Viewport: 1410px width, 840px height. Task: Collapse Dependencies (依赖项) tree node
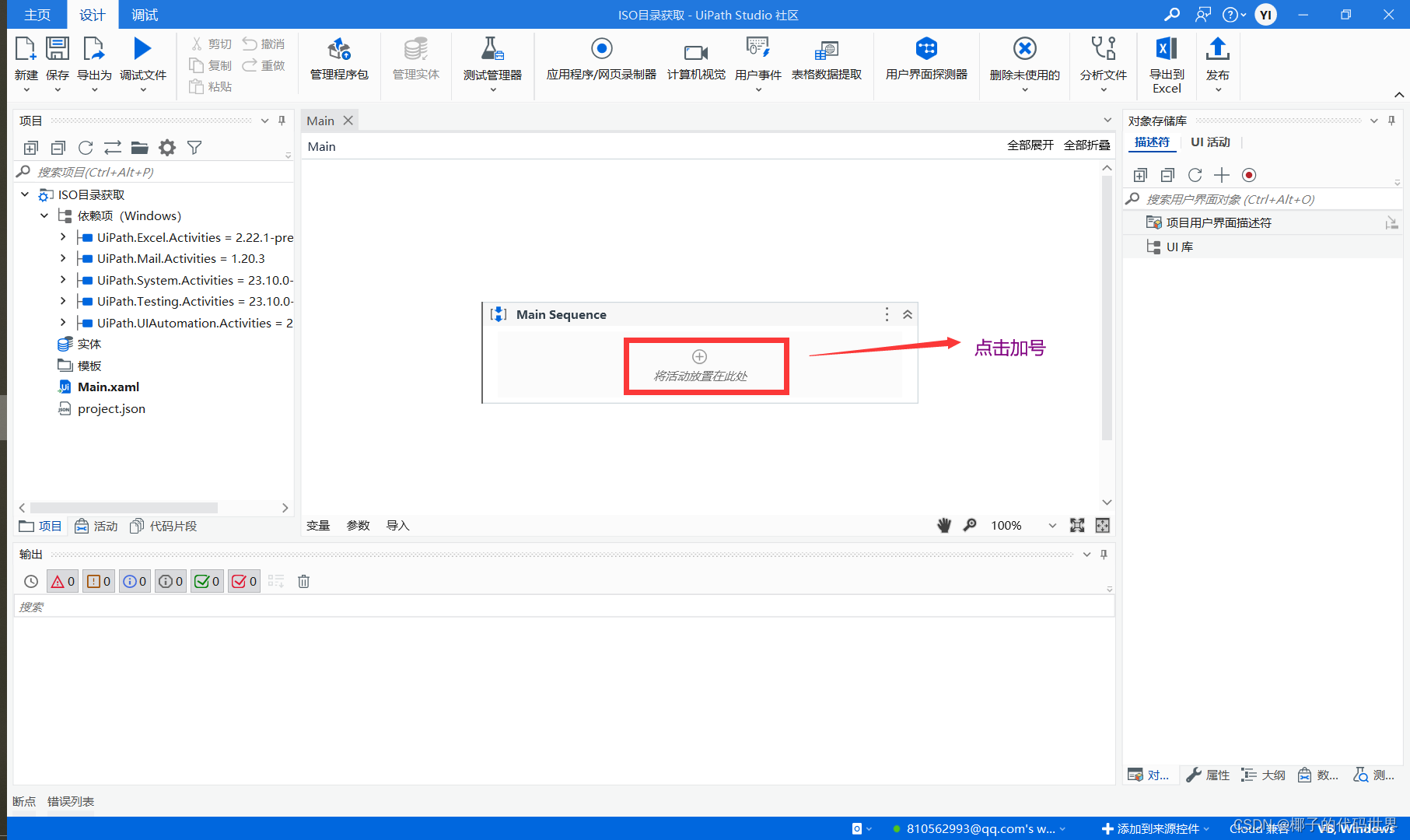point(44,215)
